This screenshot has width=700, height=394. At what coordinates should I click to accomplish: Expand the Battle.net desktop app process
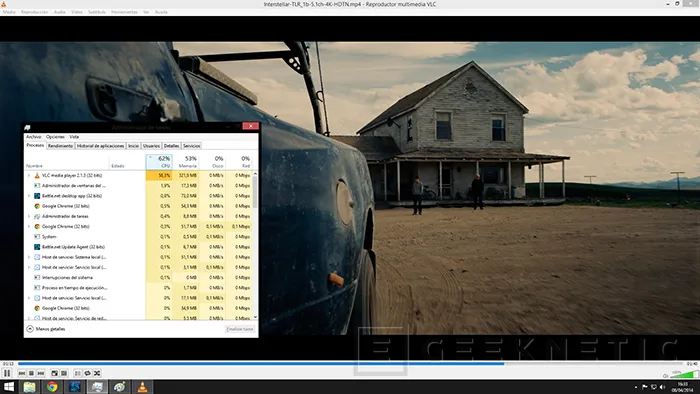coord(29,196)
